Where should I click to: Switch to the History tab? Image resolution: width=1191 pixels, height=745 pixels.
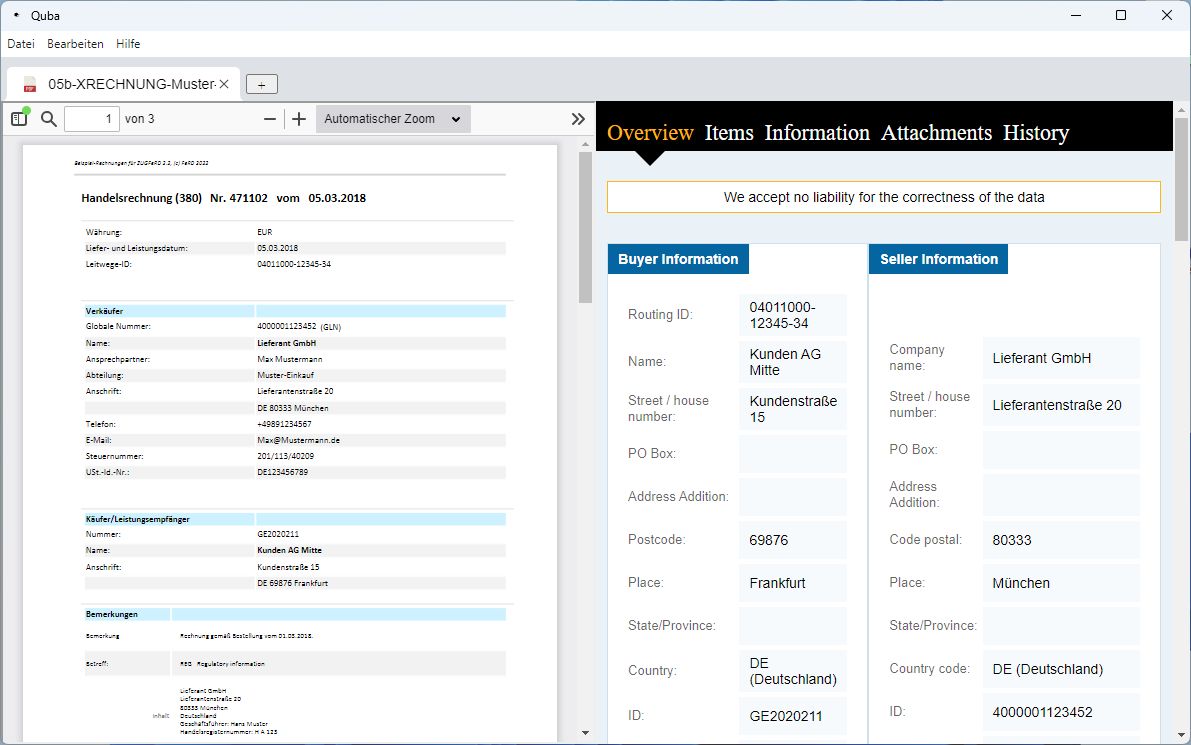click(1036, 133)
